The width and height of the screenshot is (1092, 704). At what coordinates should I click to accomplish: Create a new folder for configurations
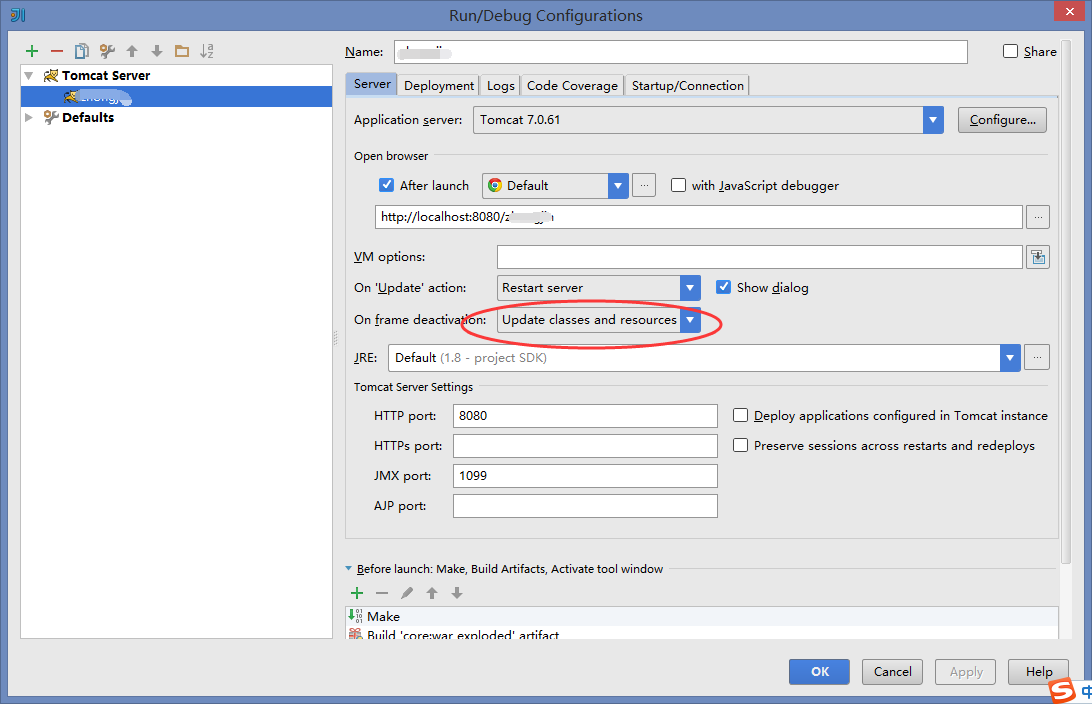(x=182, y=51)
